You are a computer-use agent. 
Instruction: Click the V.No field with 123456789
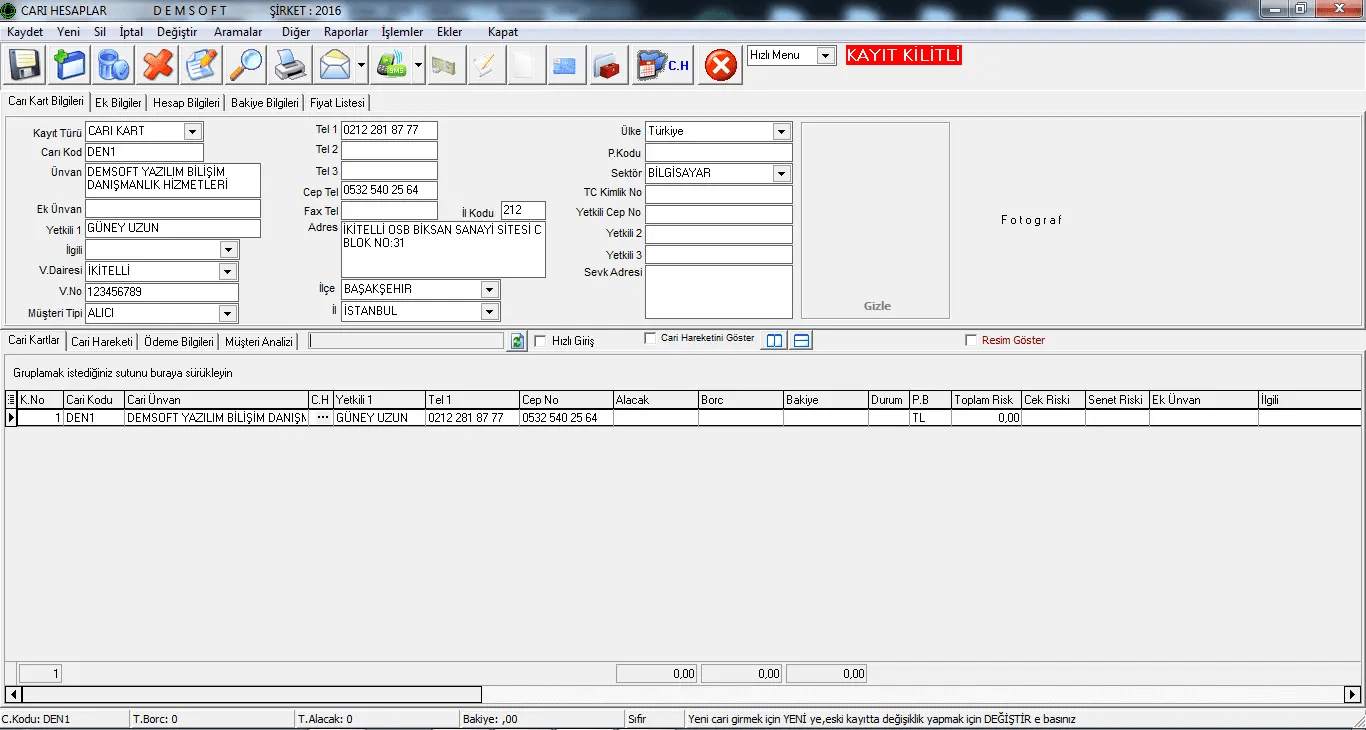[162, 292]
